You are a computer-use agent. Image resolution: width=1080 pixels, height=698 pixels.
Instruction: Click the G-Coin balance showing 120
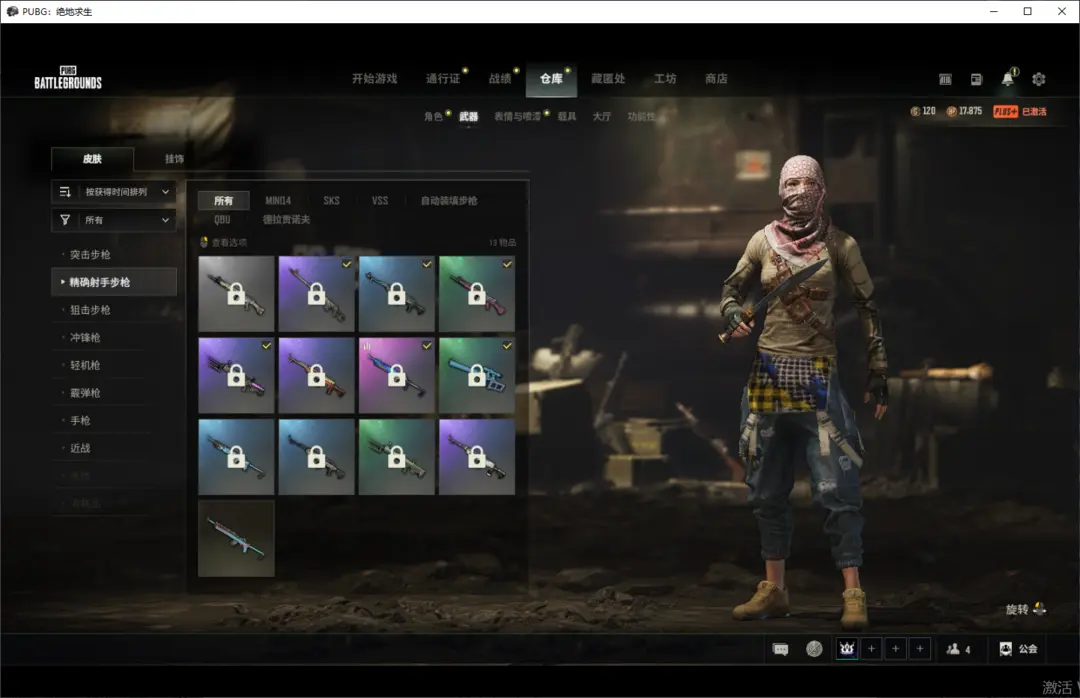923,111
